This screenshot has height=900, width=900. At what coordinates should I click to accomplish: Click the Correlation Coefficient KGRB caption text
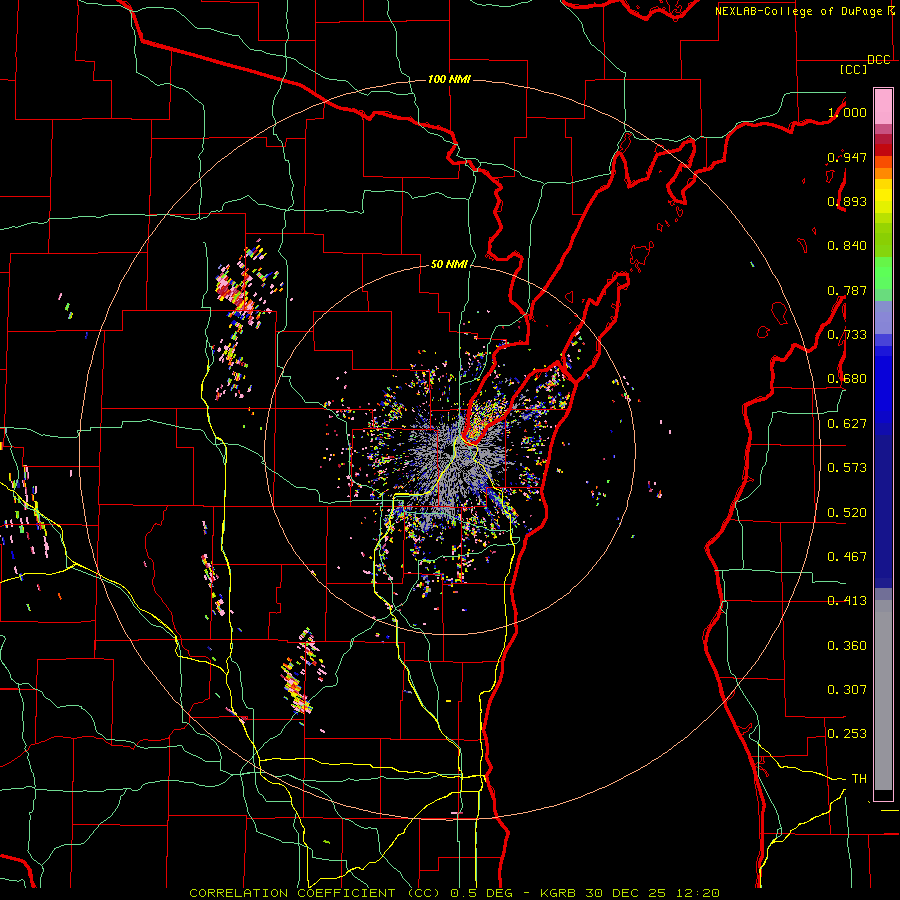click(x=455, y=893)
